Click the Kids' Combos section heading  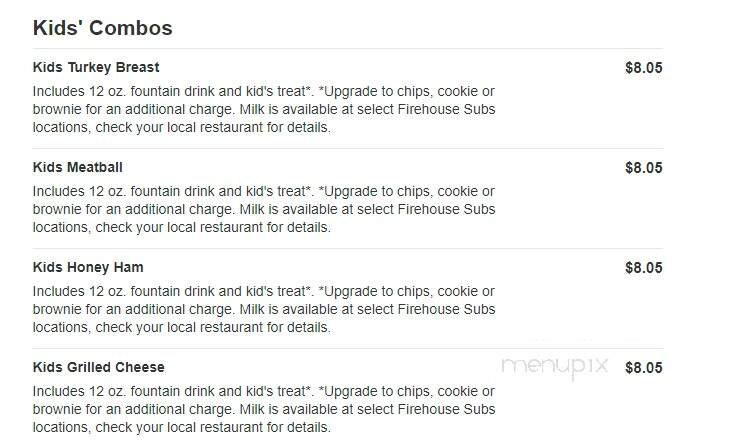[x=102, y=28]
